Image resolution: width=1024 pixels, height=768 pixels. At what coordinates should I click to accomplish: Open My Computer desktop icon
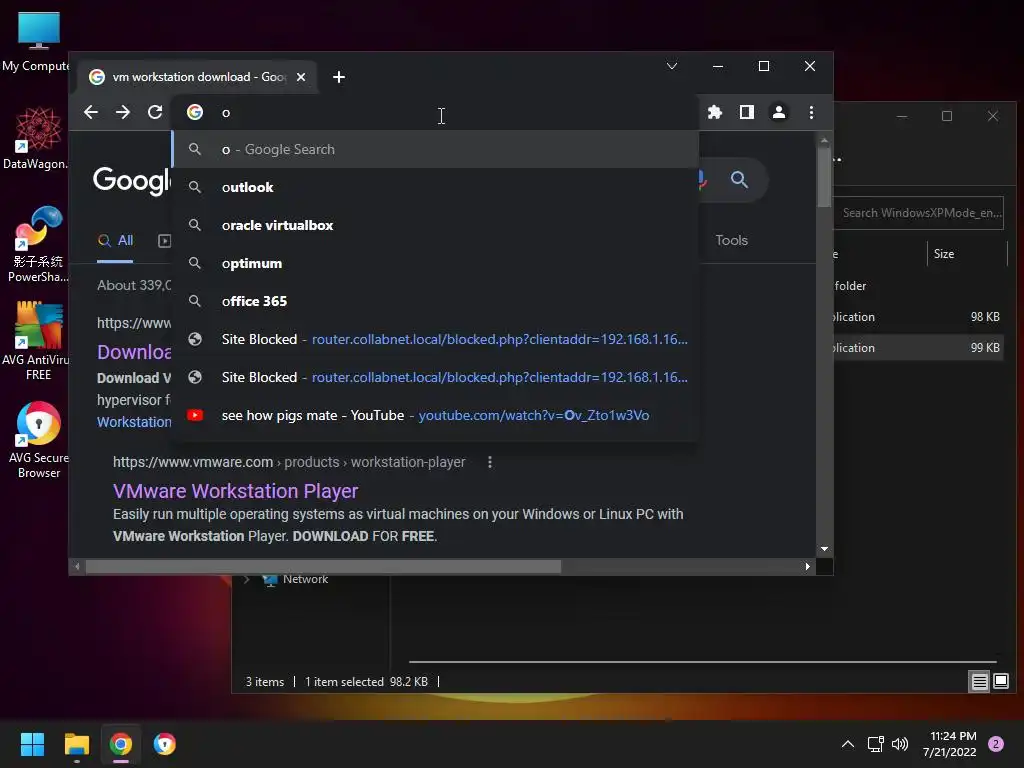point(38,42)
